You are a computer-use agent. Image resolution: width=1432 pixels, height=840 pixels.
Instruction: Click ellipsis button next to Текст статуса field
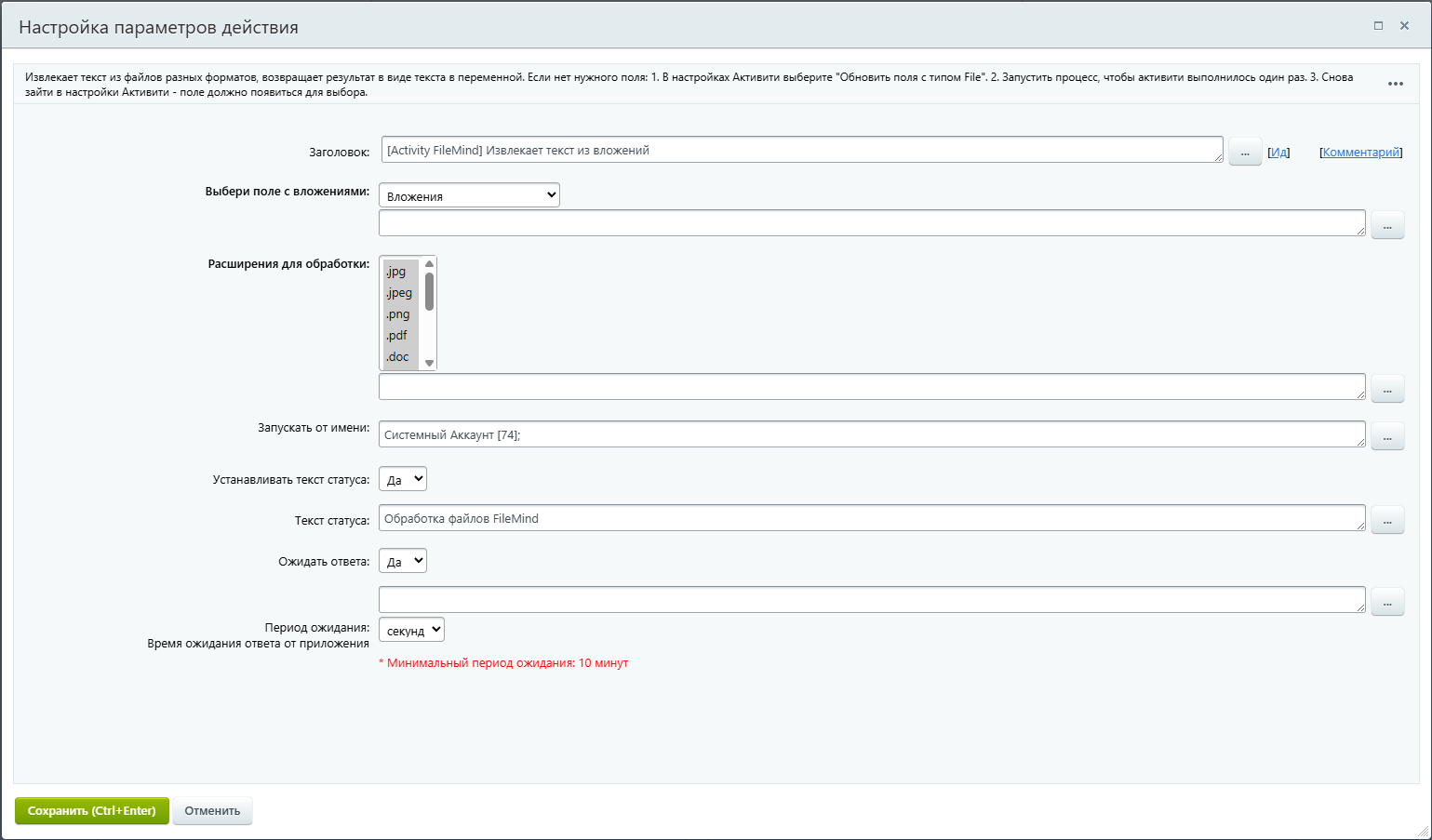click(x=1386, y=520)
